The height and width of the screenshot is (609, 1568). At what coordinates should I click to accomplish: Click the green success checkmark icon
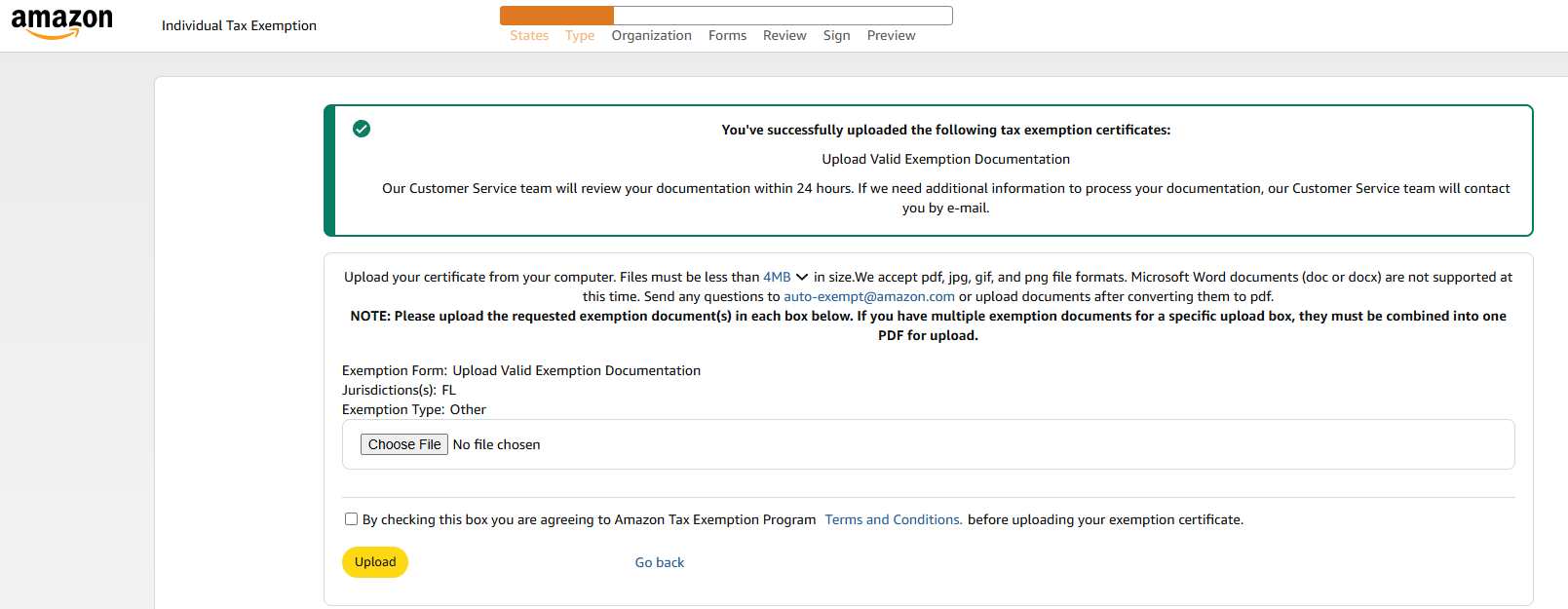pyautogui.click(x=362, y=128)
